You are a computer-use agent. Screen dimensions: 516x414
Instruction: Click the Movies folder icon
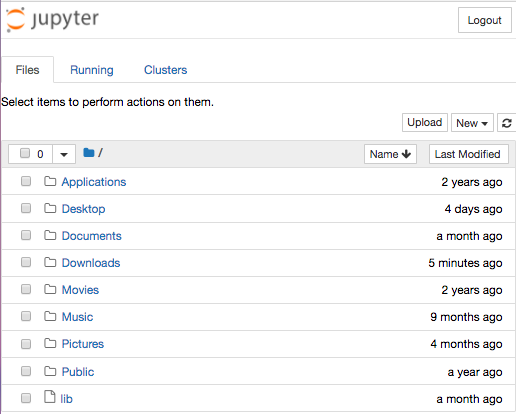50,289
